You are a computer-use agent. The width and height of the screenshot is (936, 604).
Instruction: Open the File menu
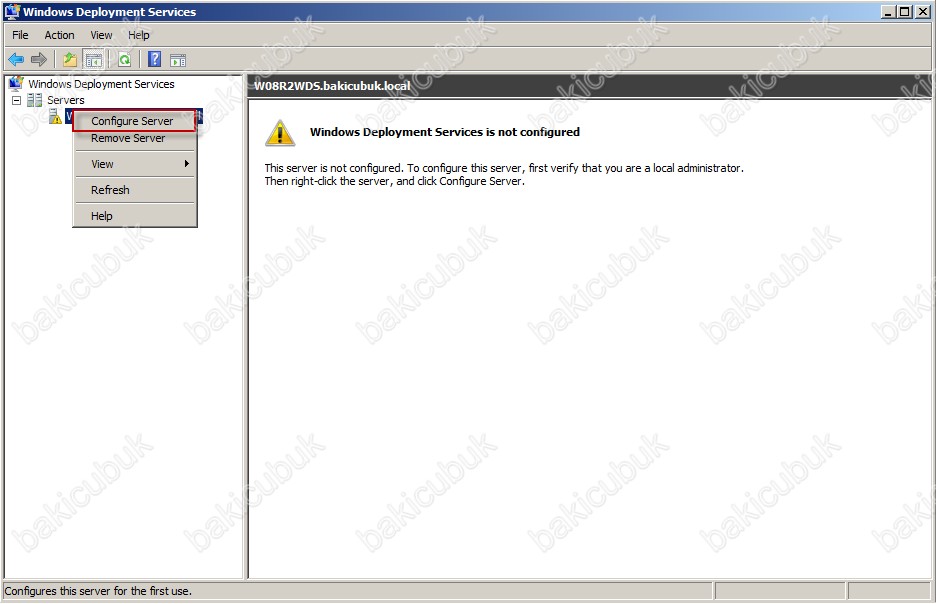point(20,35)
